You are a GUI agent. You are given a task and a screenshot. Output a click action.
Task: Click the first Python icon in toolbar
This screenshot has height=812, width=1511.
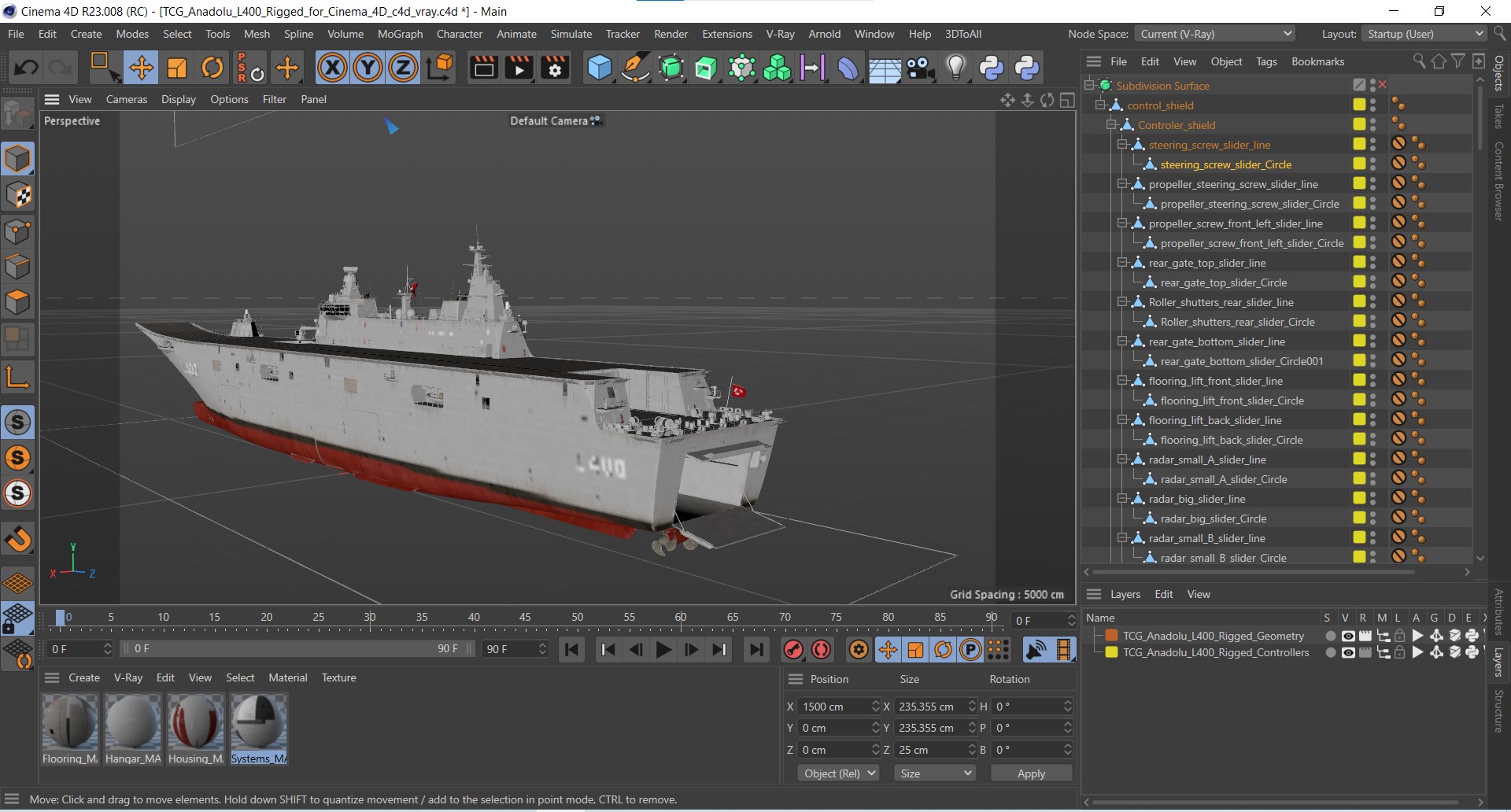point(992,68)
